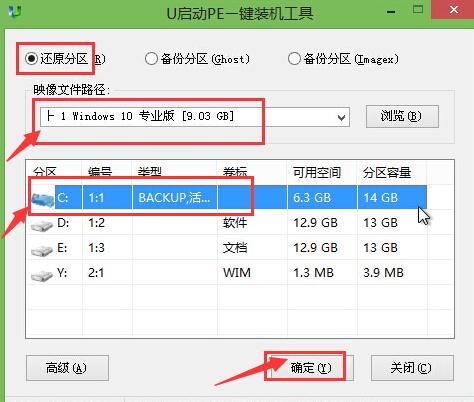Click the 关闭(C) button
Viewport: 474px width, 402px height.
click(x=412, y=368)
